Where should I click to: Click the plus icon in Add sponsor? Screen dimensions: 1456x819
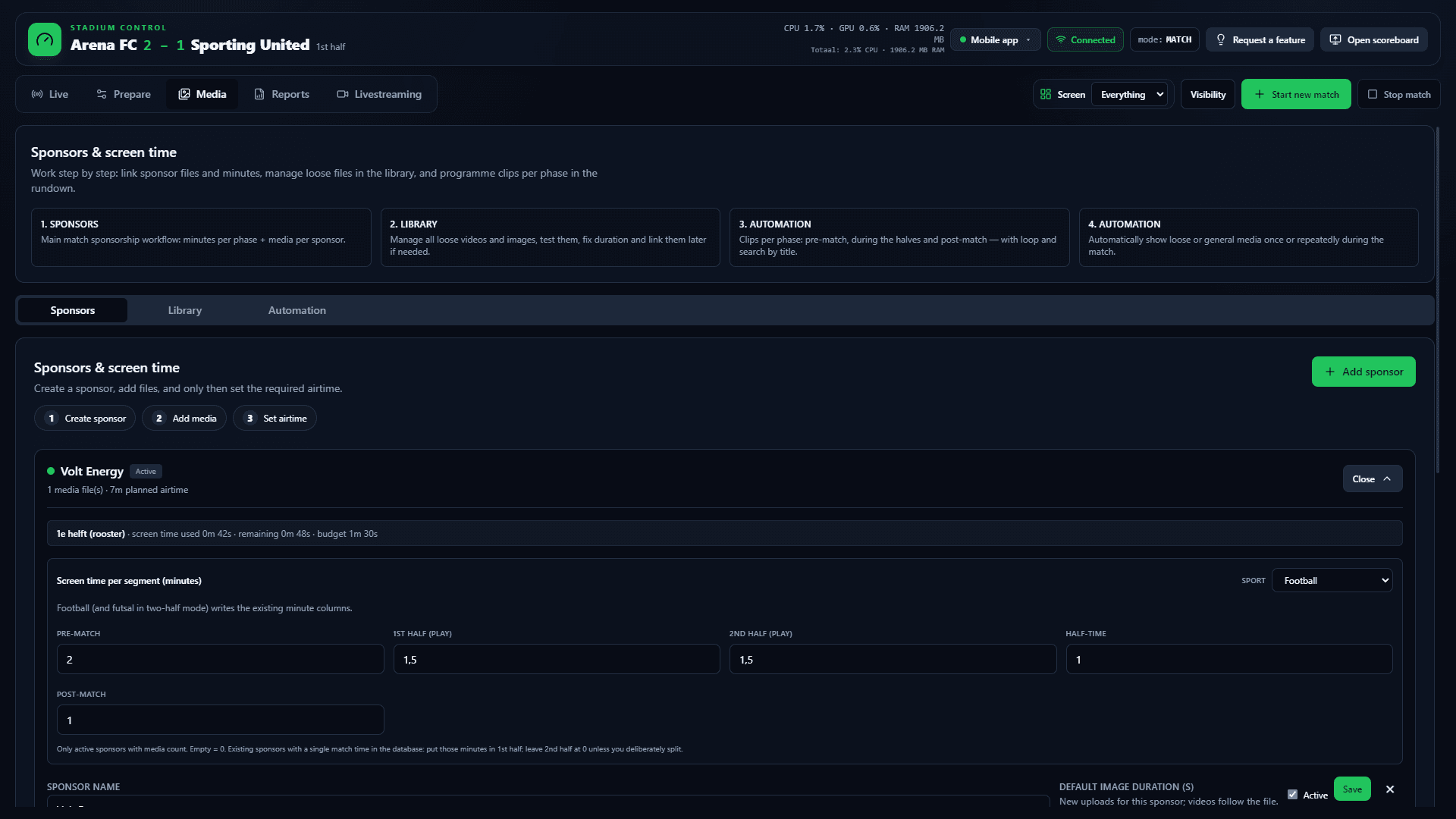pos(1330,372)
